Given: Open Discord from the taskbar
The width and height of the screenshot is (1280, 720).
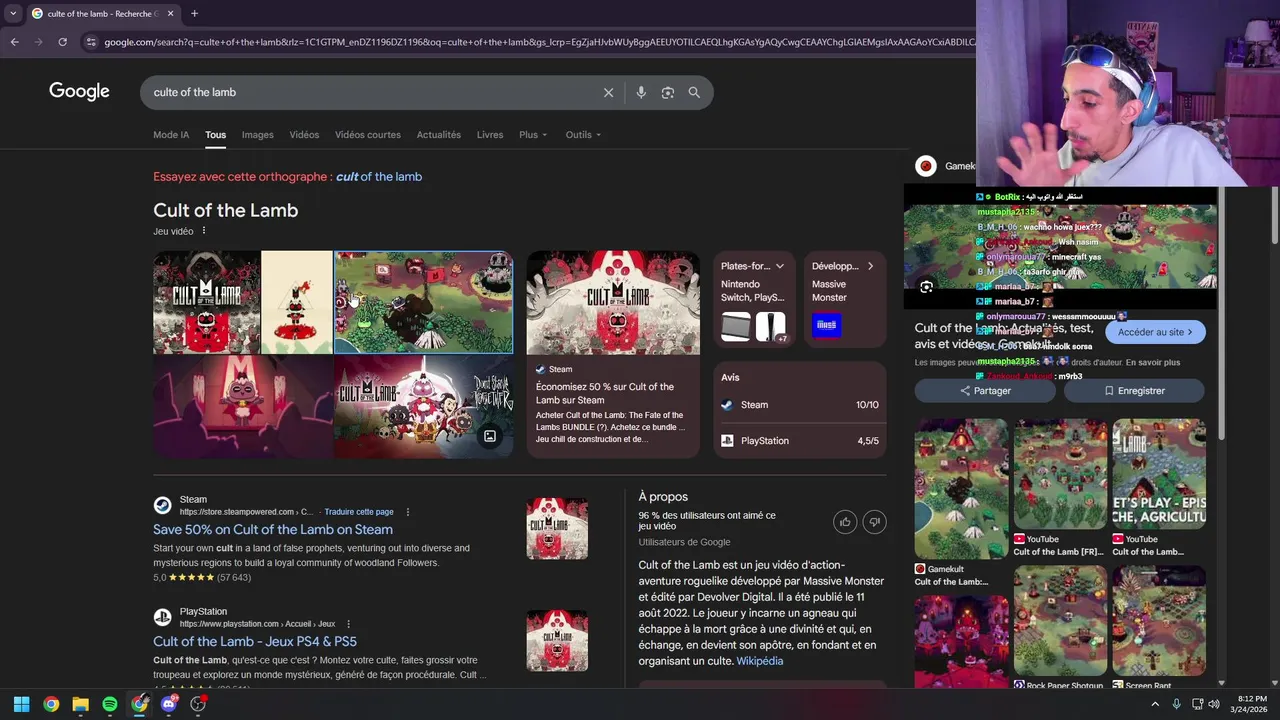Looking at the screenshot, I should [169, 704].
